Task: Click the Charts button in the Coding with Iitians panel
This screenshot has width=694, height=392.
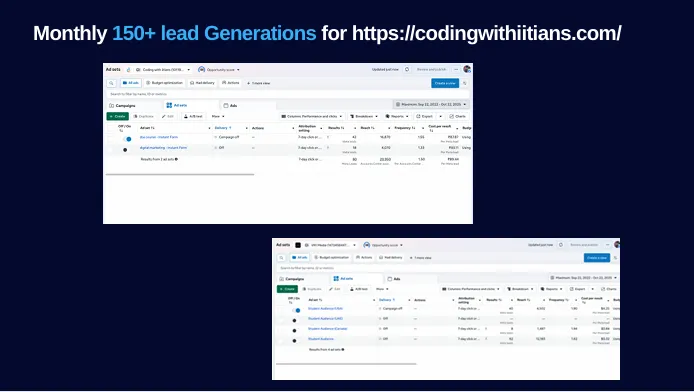Action: [458, 116]
